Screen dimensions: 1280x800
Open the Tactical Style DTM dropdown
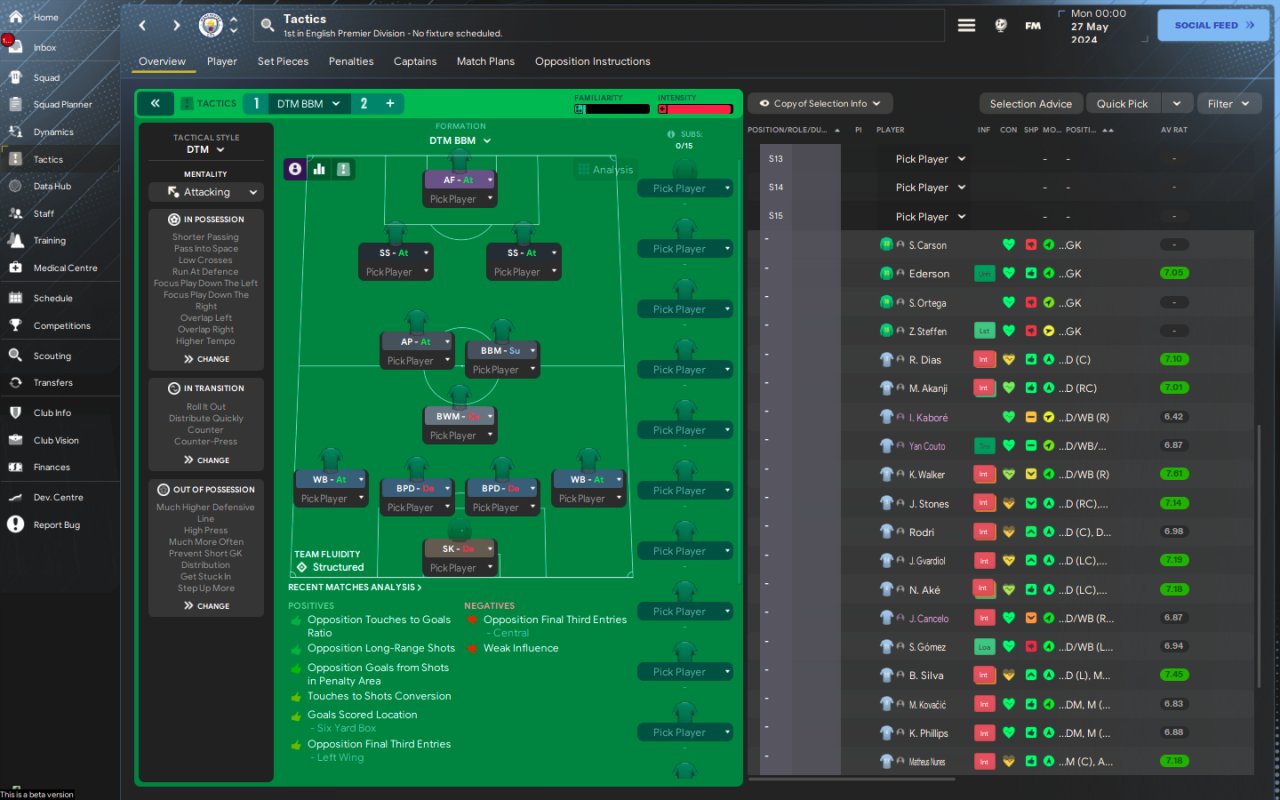pyautogui.click(x=206, y=150)
